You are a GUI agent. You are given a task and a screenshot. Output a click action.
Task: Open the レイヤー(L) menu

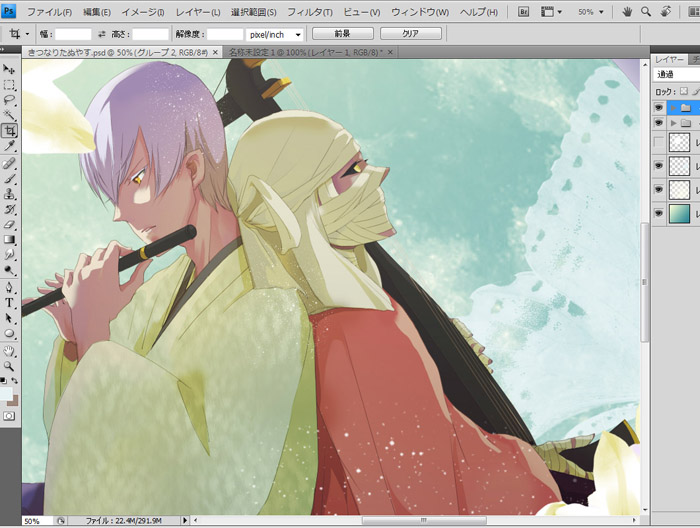coord(198,12)
